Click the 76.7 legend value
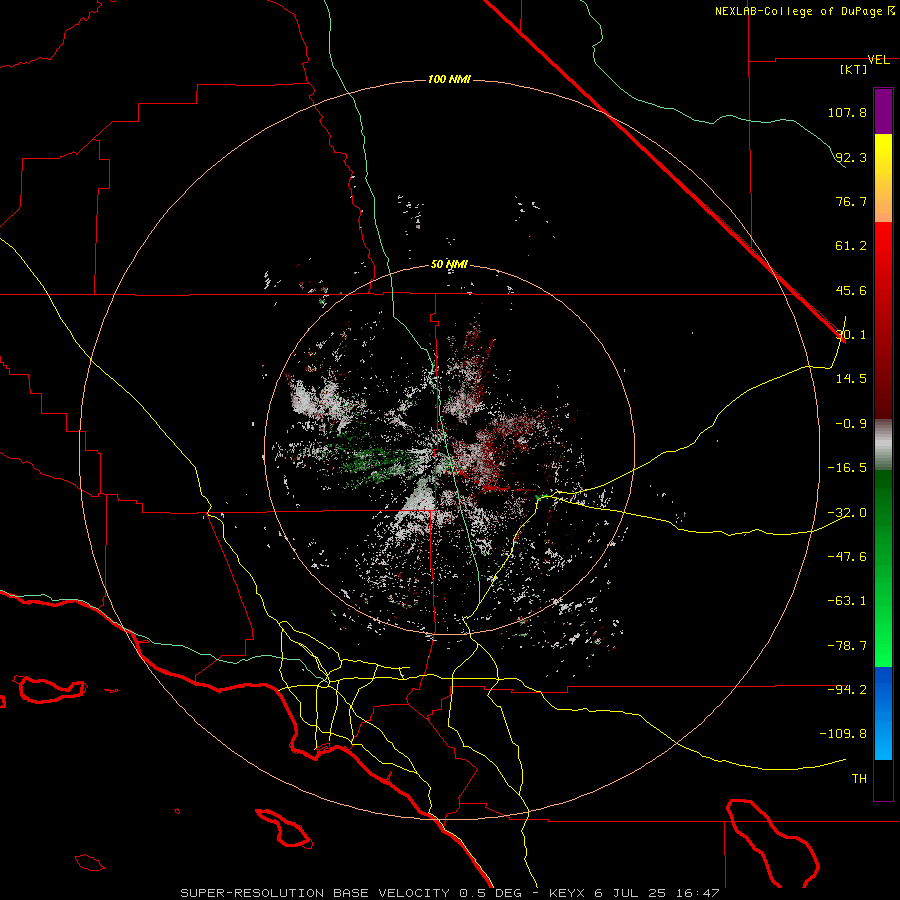 851,201
